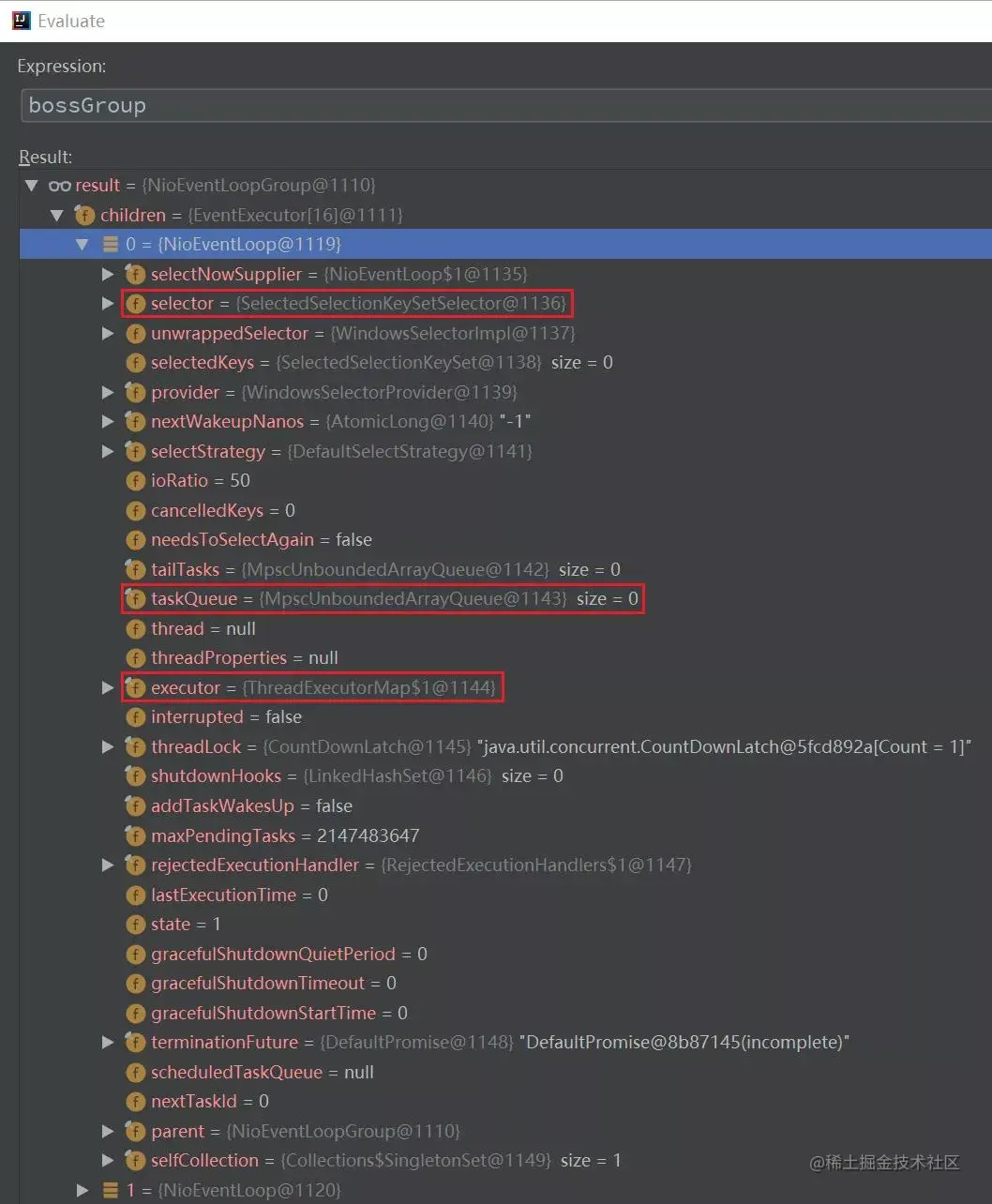The height and width of the screenshot is (1204, 992).
Task: Click field icon beside unwrappedSelector
Action: (x=135, y=334)
